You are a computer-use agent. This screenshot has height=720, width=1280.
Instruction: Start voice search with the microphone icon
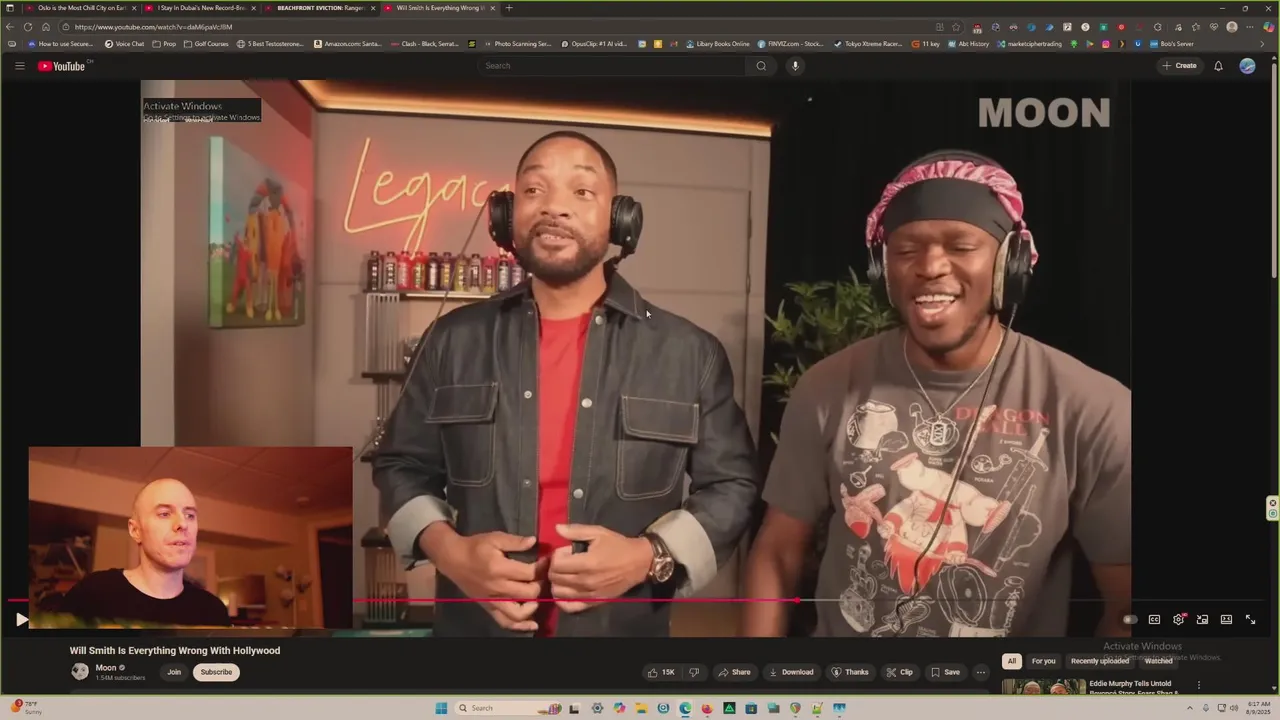pos(795,66)
